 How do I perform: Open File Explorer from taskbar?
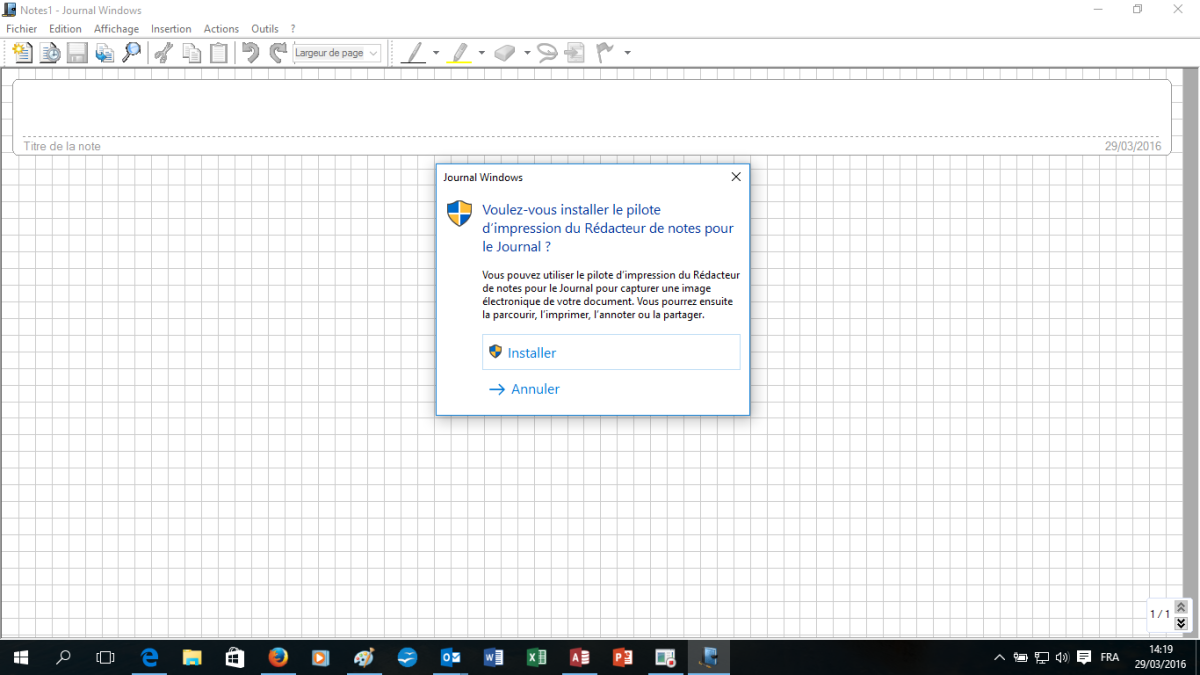pyautogui.click(x=193, y=657)
